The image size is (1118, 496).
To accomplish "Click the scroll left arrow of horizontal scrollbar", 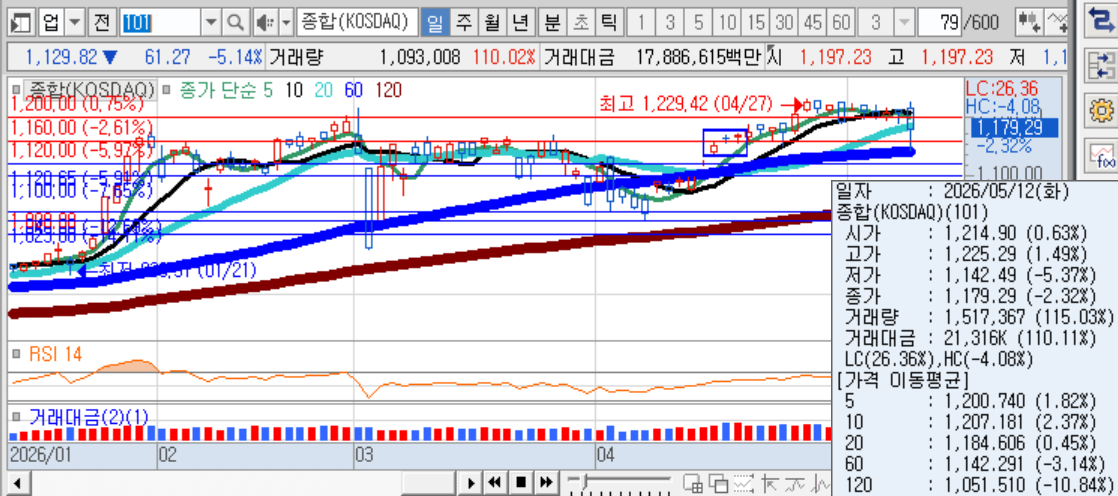I will 18,483.
